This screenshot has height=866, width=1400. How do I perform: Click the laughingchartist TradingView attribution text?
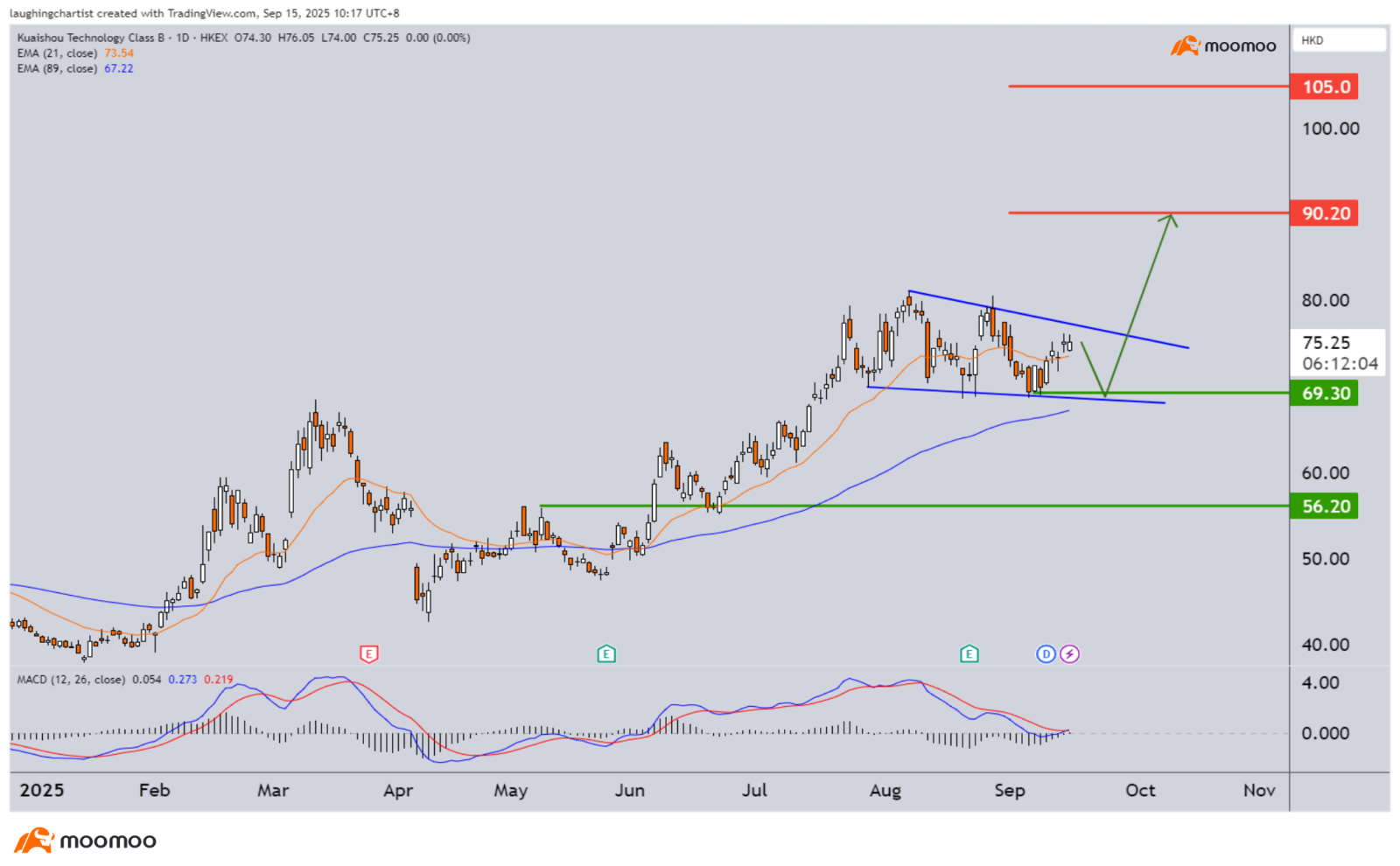coord(205,13)
